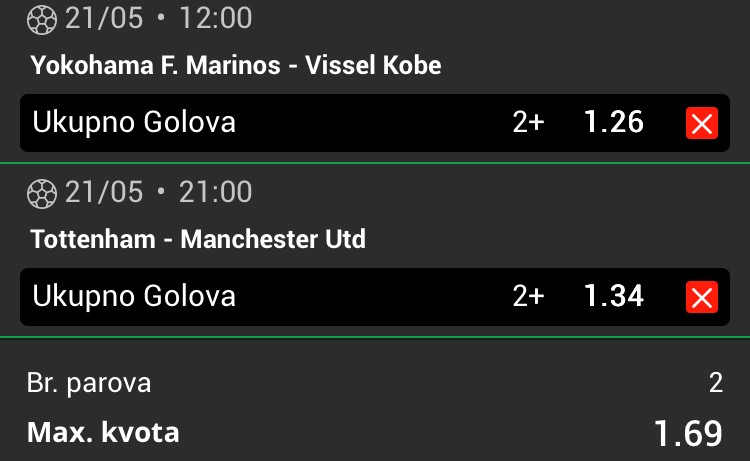Click the Manchester Utd team name

(x=273, y=239)
